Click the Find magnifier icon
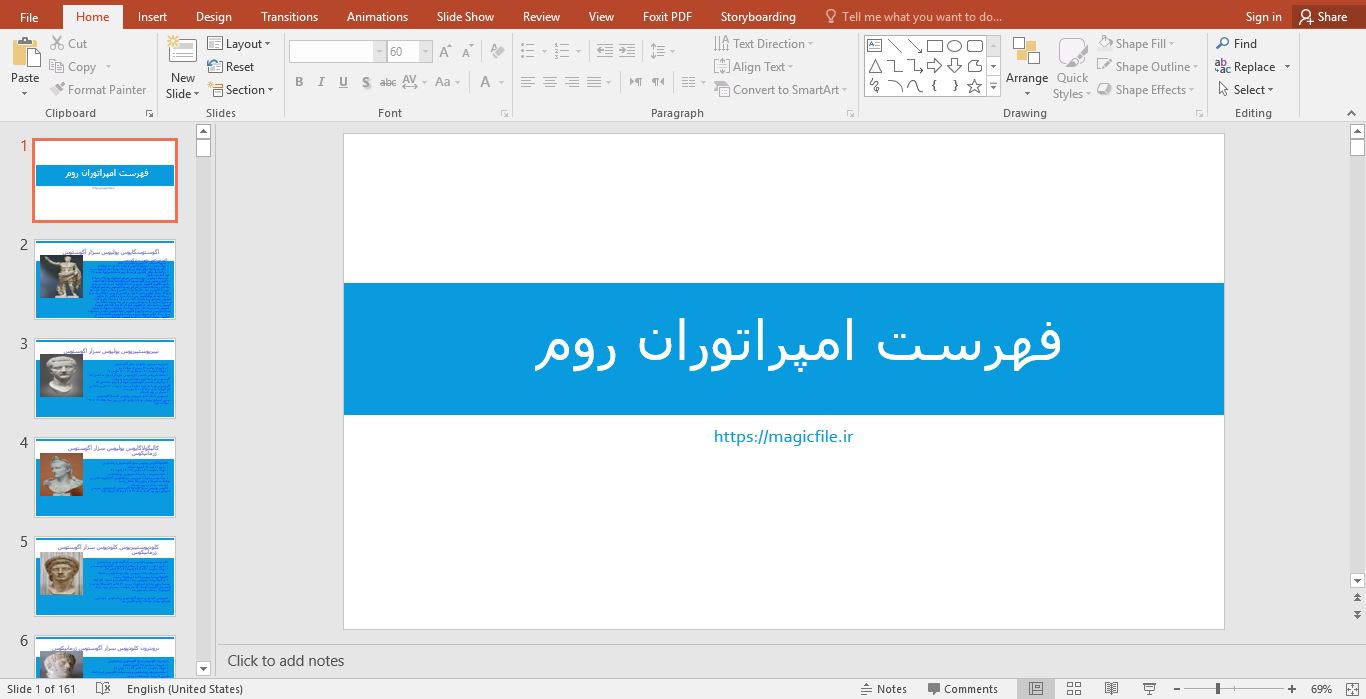 click(1223, 44)
